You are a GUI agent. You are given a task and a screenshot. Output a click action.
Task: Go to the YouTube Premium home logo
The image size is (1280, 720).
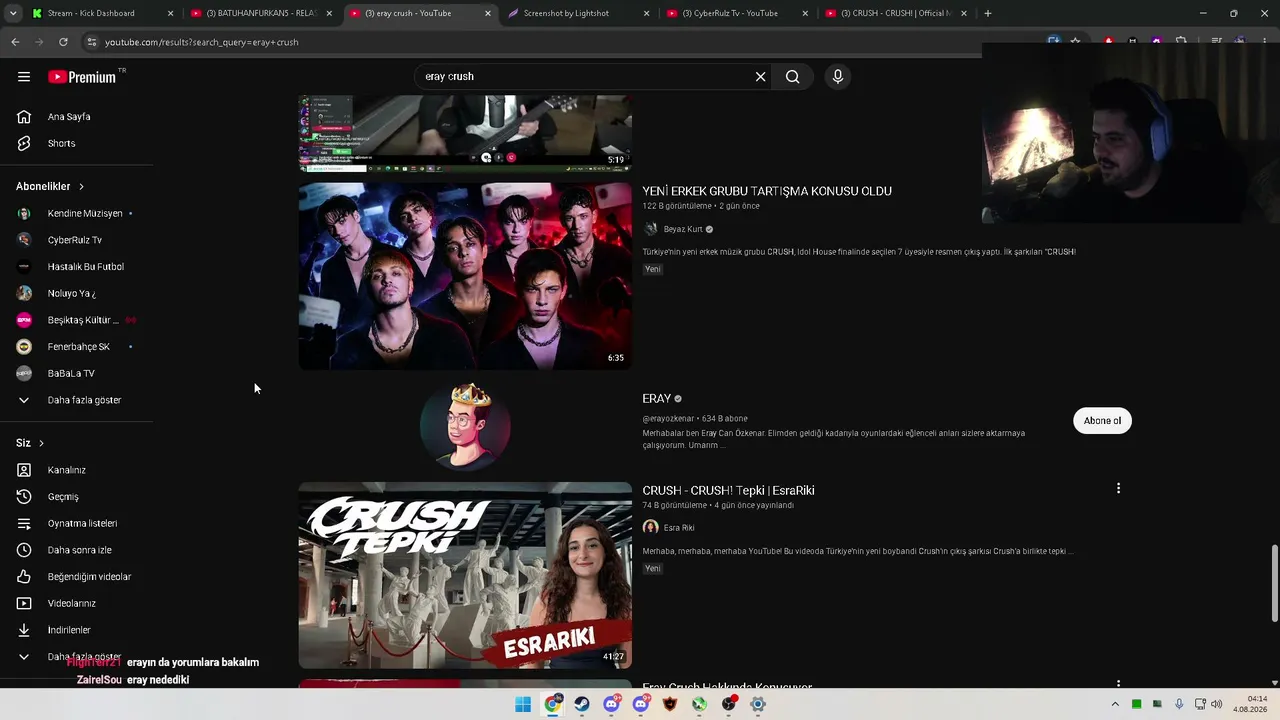(82, 77)
